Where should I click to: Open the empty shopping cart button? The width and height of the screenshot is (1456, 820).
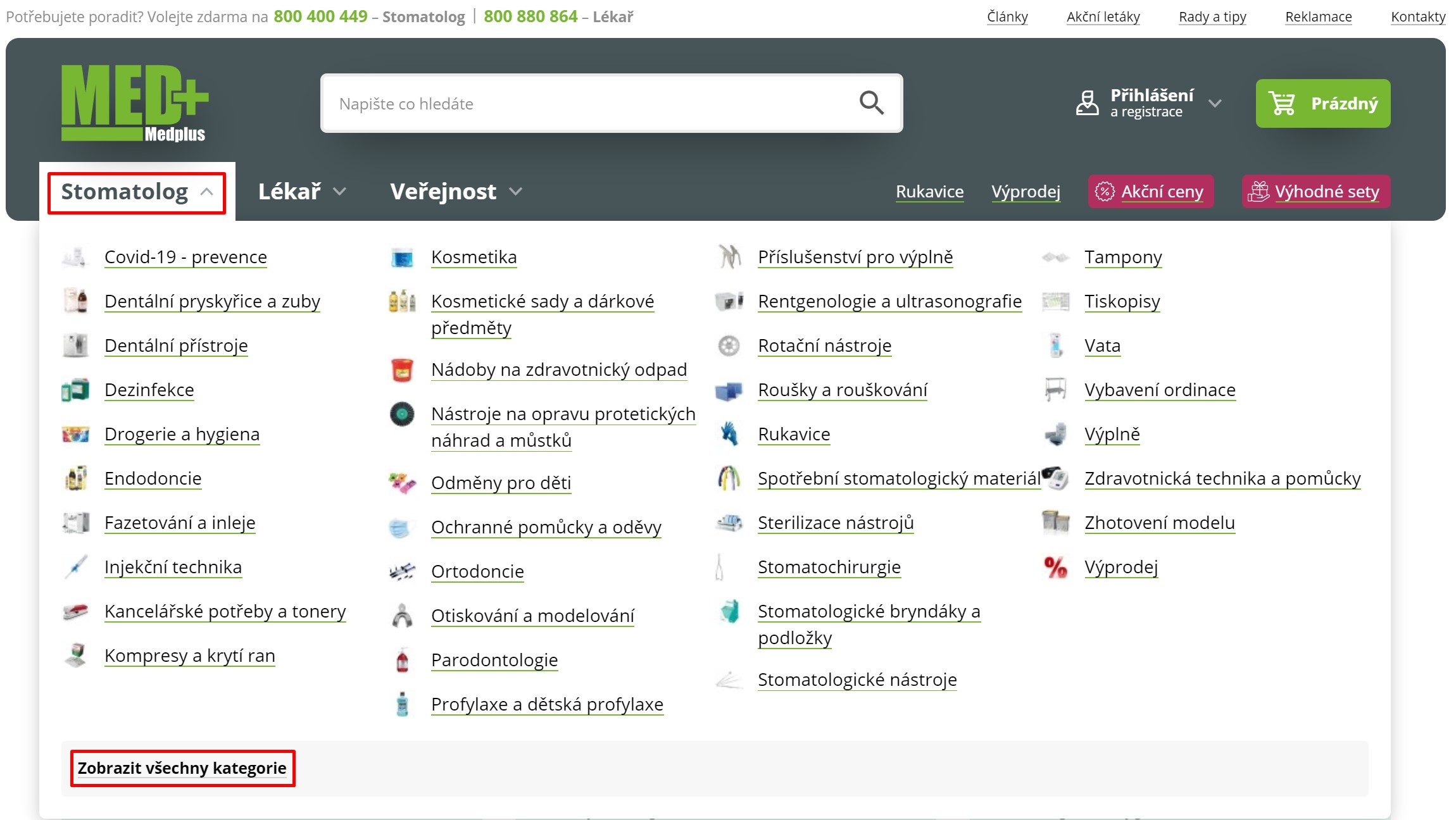coord(1323,103)
